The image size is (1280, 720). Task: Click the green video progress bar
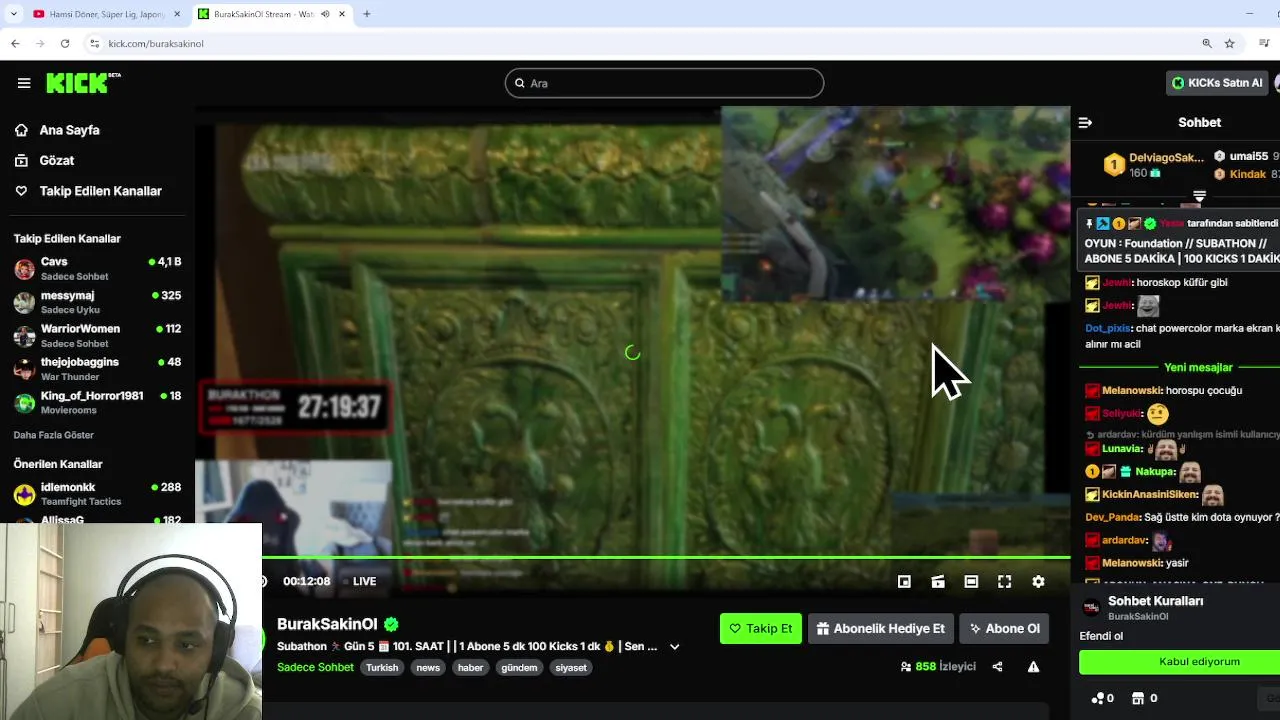point(666,557)
